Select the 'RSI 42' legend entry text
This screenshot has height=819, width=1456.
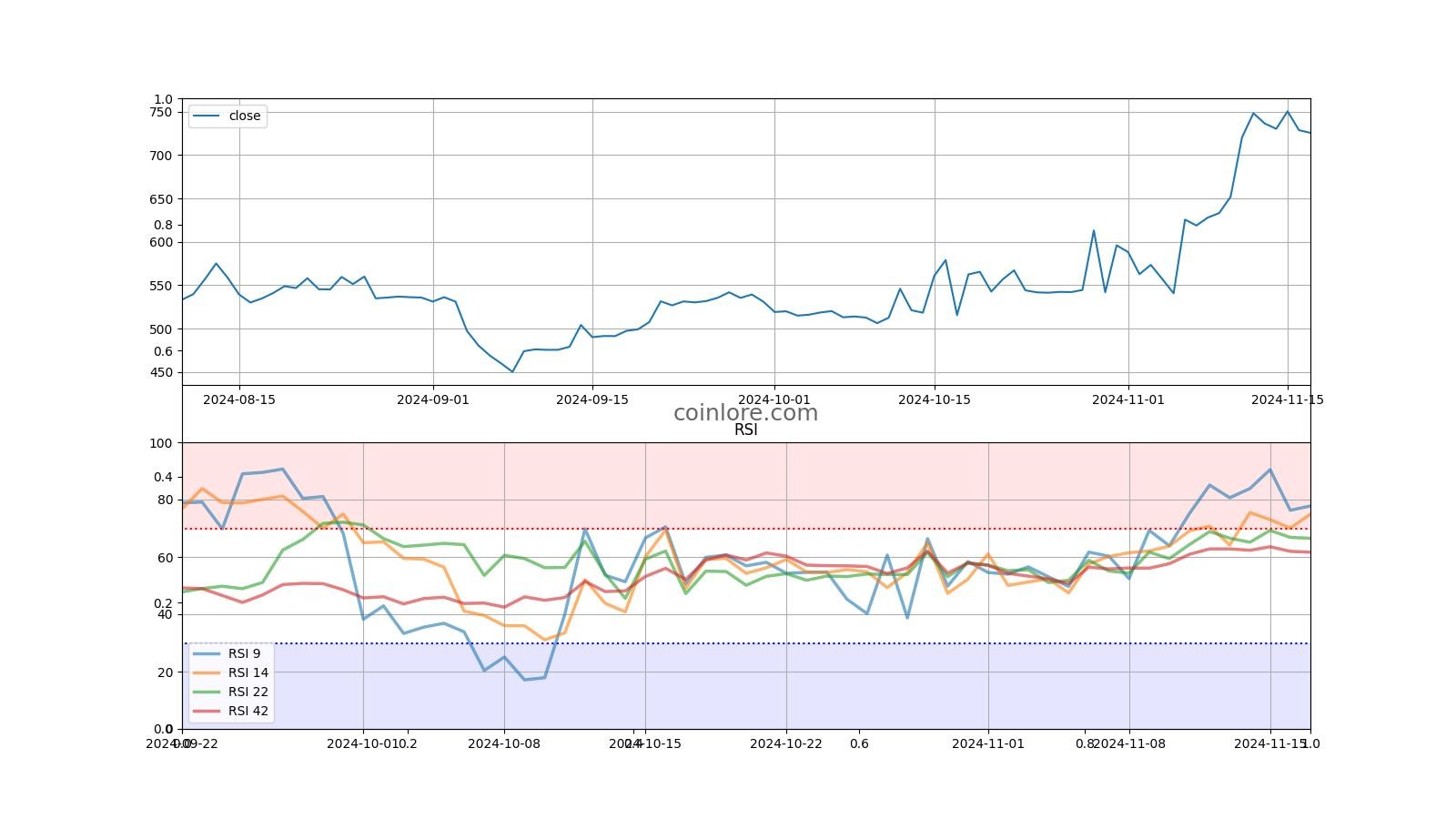248,711
